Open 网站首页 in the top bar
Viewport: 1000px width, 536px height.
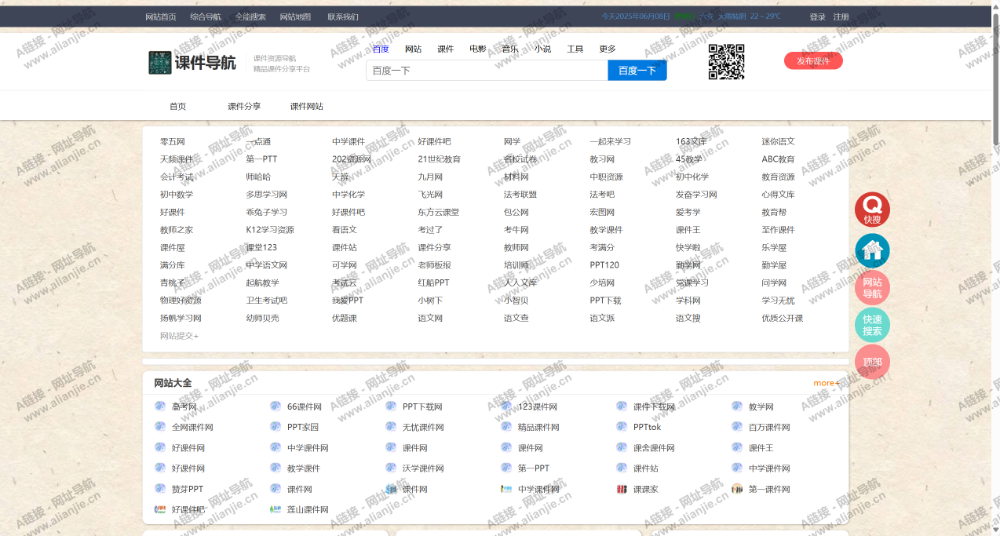pos(161,17)
